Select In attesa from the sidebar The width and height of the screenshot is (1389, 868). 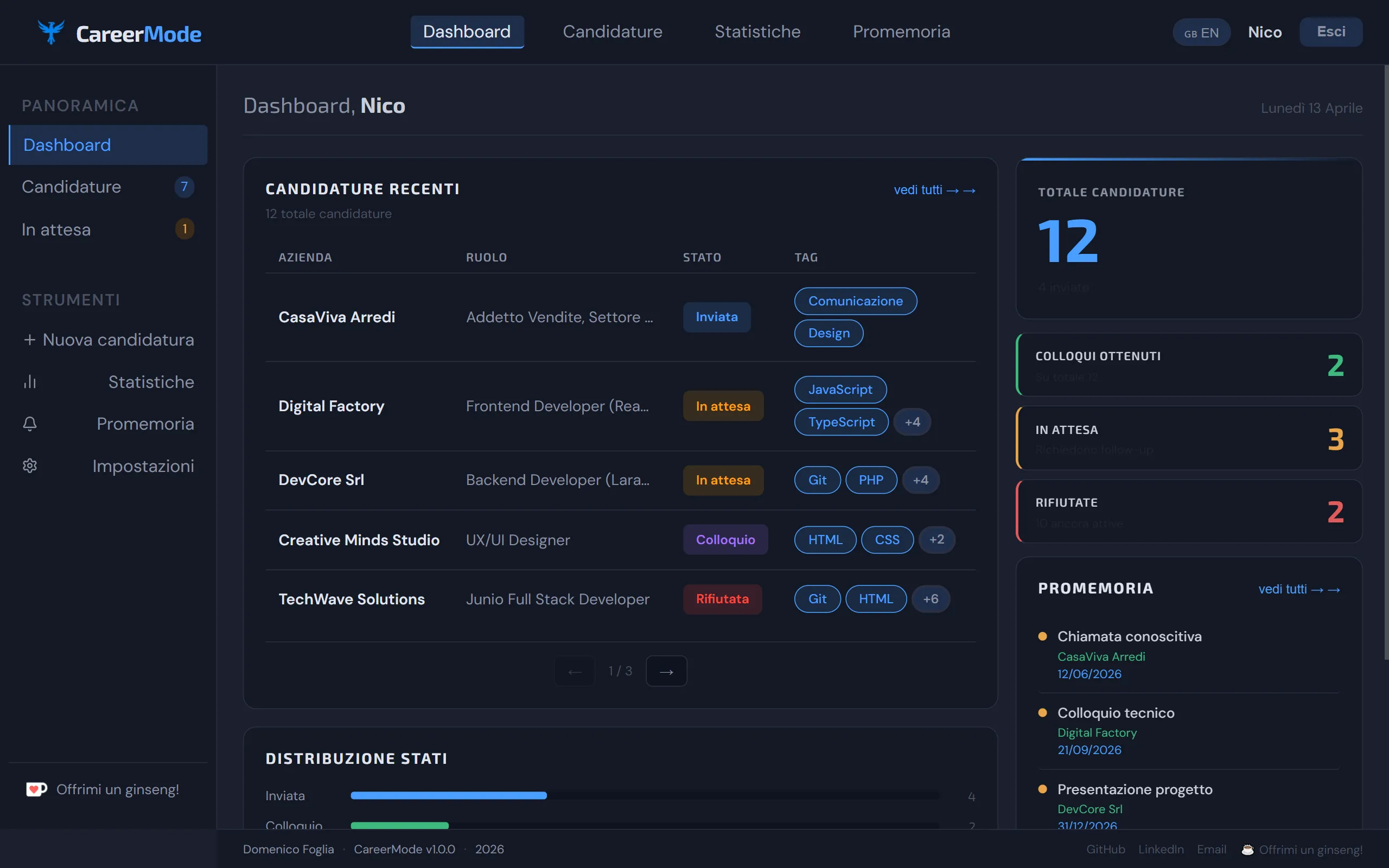[56, 229]
